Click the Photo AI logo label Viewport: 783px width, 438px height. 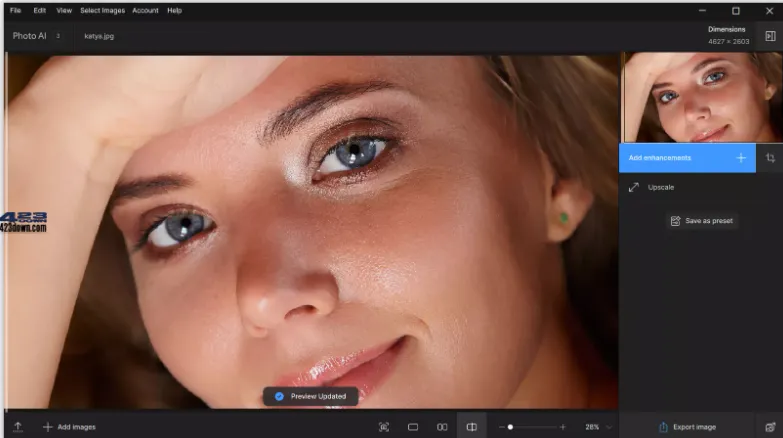coord(29,36)
